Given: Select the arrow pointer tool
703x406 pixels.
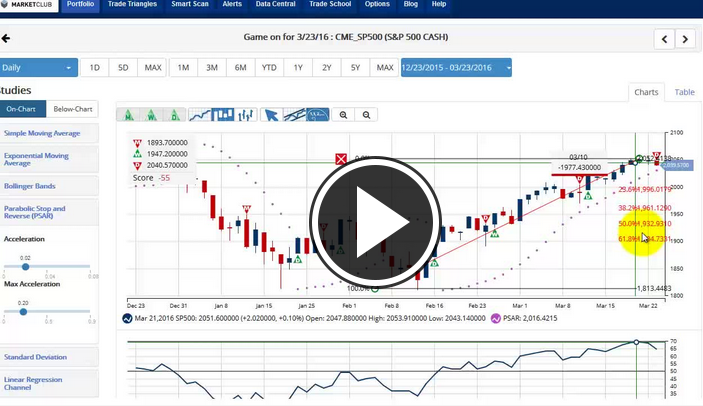Looking at the screenshot, I should [x=270, y=115].
